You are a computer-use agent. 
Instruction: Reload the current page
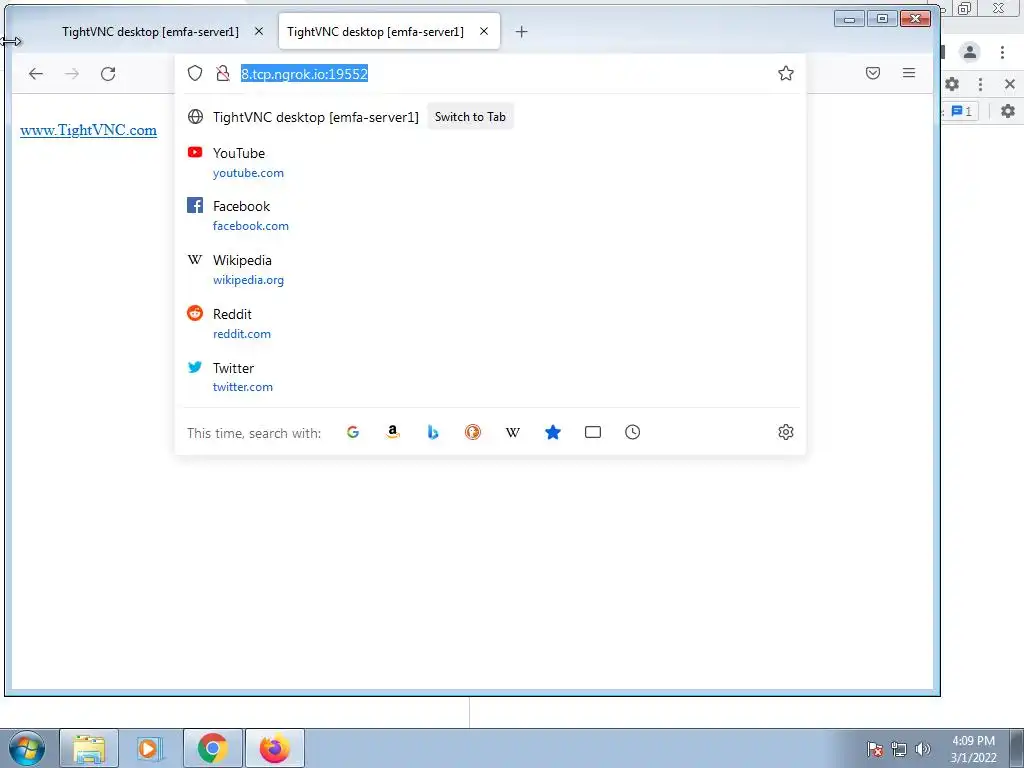pyautogui.click(x=108, y=74)
